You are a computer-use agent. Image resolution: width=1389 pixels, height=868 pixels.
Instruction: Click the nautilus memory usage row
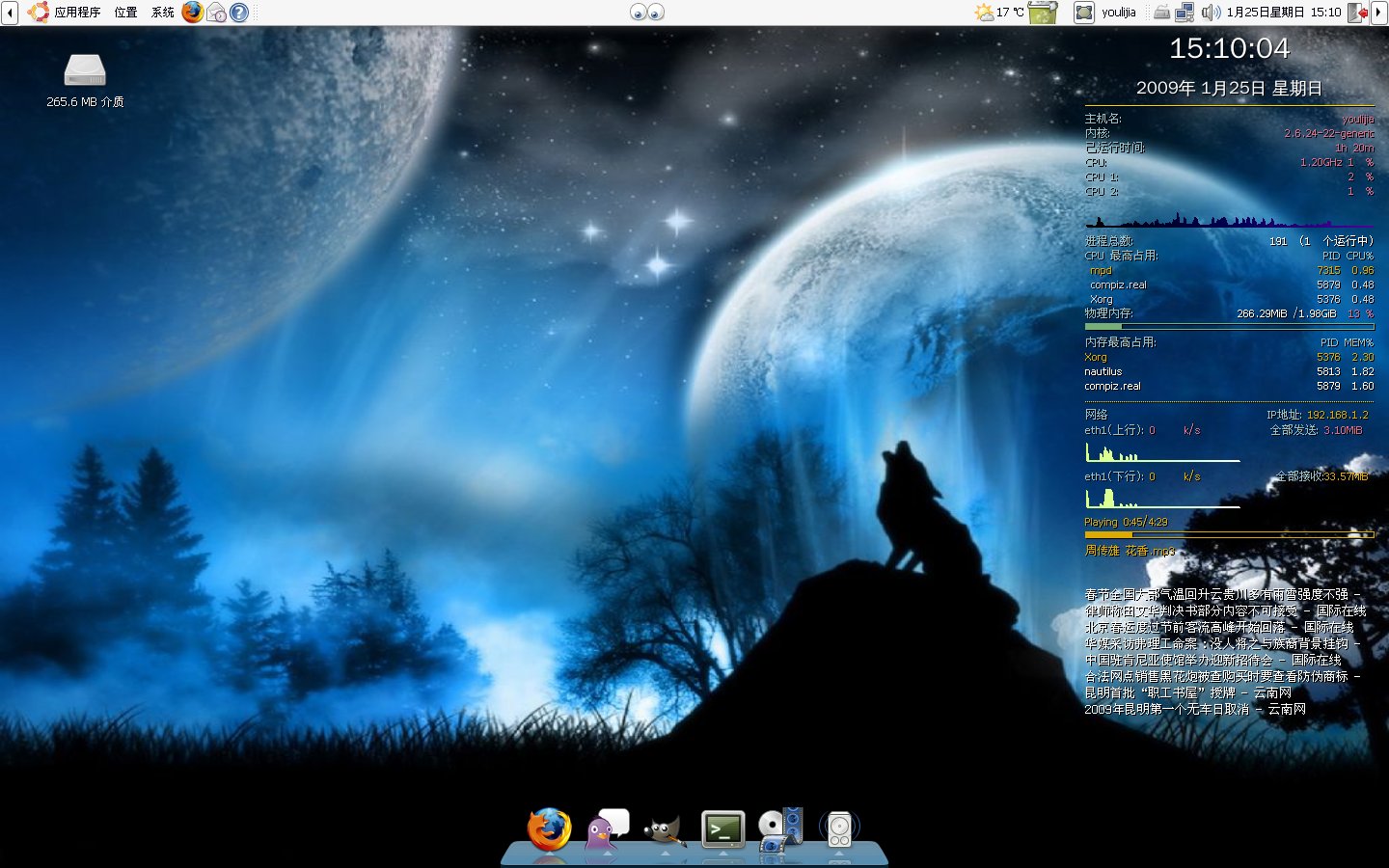pyautogui.click(x=1229, y=371)
